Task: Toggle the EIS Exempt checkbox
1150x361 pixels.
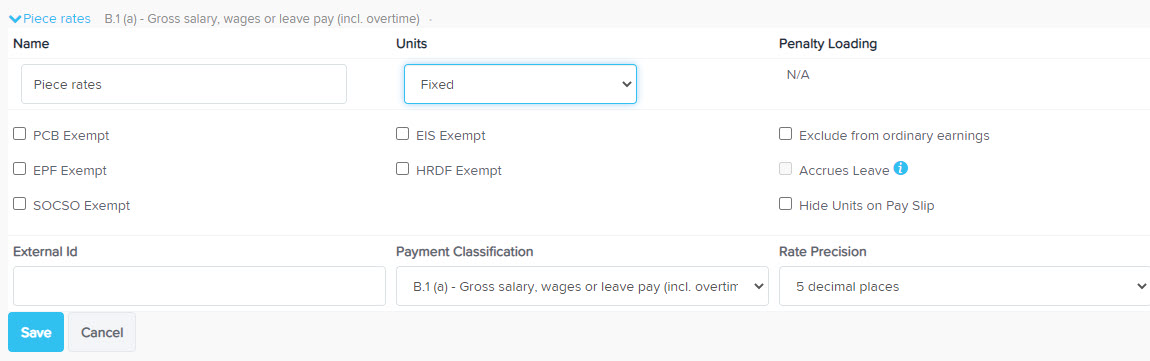Action: (x=402, y=134)
